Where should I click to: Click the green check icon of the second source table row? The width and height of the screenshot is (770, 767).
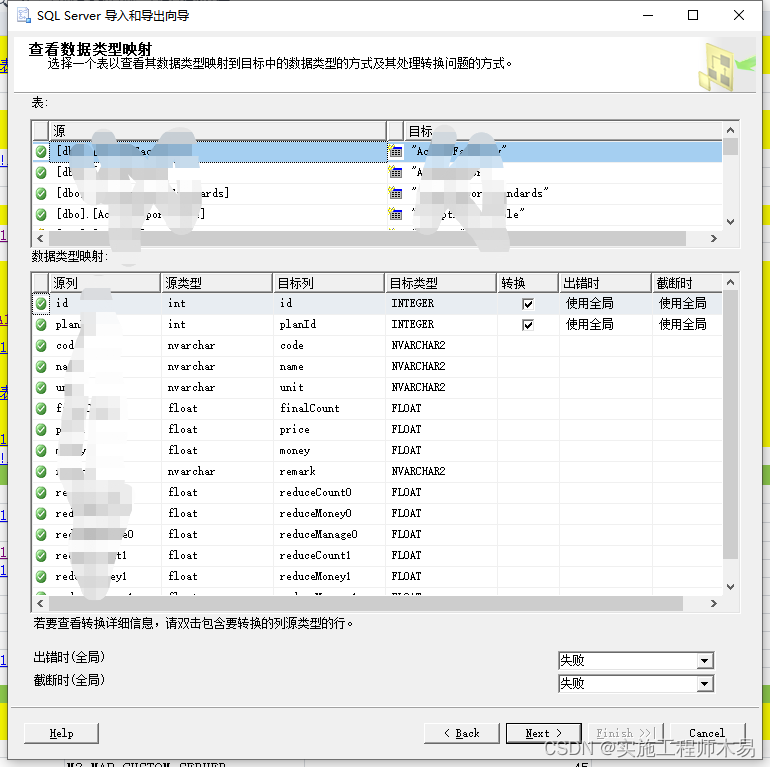click(x=41, y=172)
